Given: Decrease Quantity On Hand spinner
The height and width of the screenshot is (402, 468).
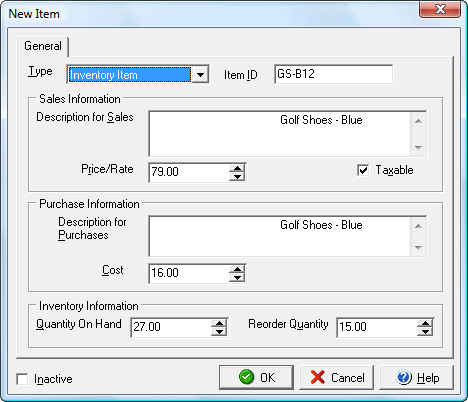Looking at the screenshot, I should [219, 331].
